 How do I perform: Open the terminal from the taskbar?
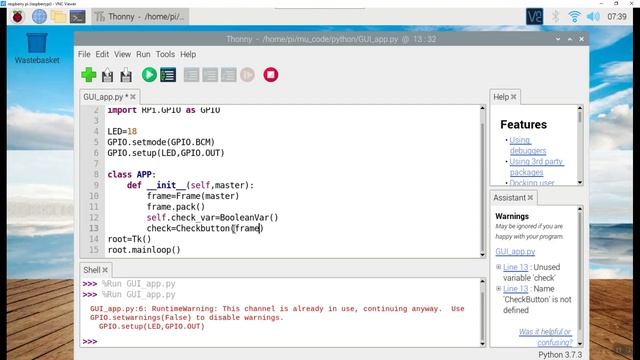(x=78, y=17)
